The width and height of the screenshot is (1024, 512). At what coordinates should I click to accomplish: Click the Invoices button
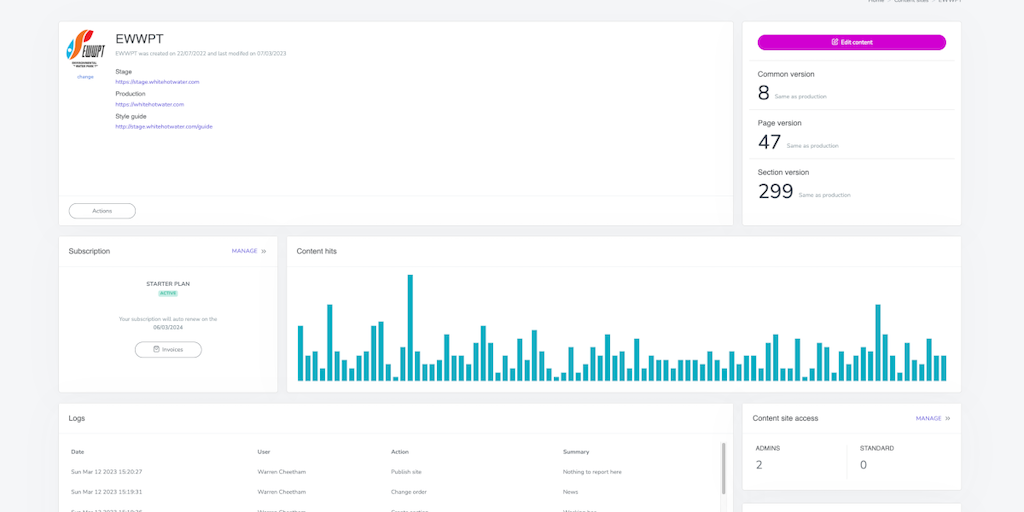(x=168, y=349)
